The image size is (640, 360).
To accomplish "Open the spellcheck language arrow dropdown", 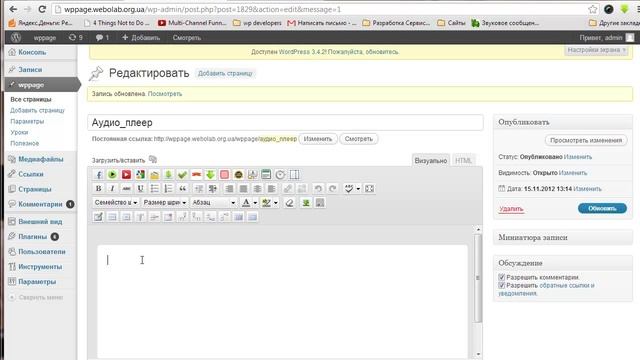I will [358, 189].
